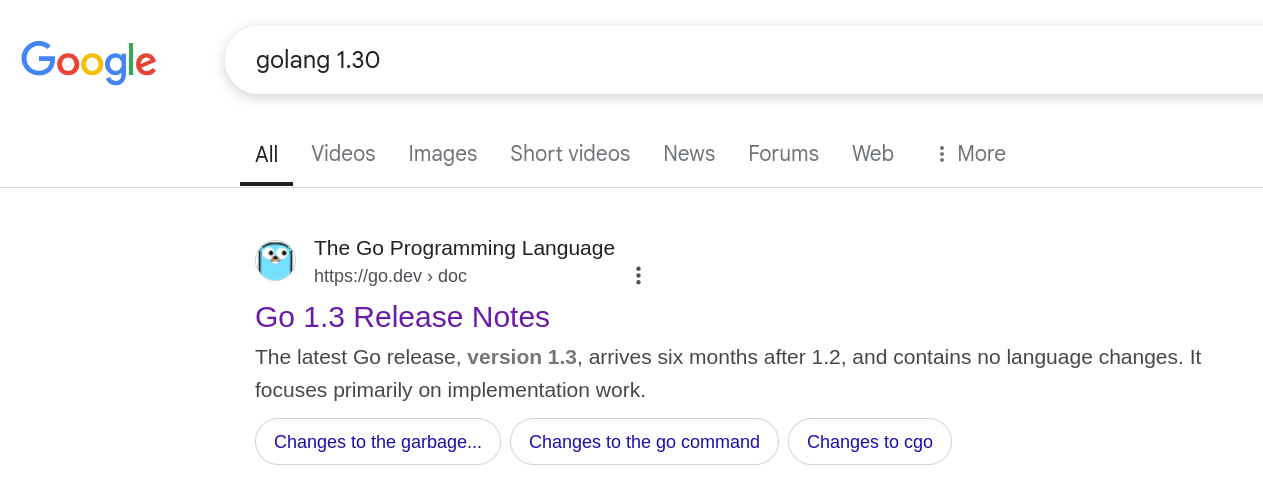Open the three-dot menu beside go.dev result
1263x488 pixels.
pos(638,276)
